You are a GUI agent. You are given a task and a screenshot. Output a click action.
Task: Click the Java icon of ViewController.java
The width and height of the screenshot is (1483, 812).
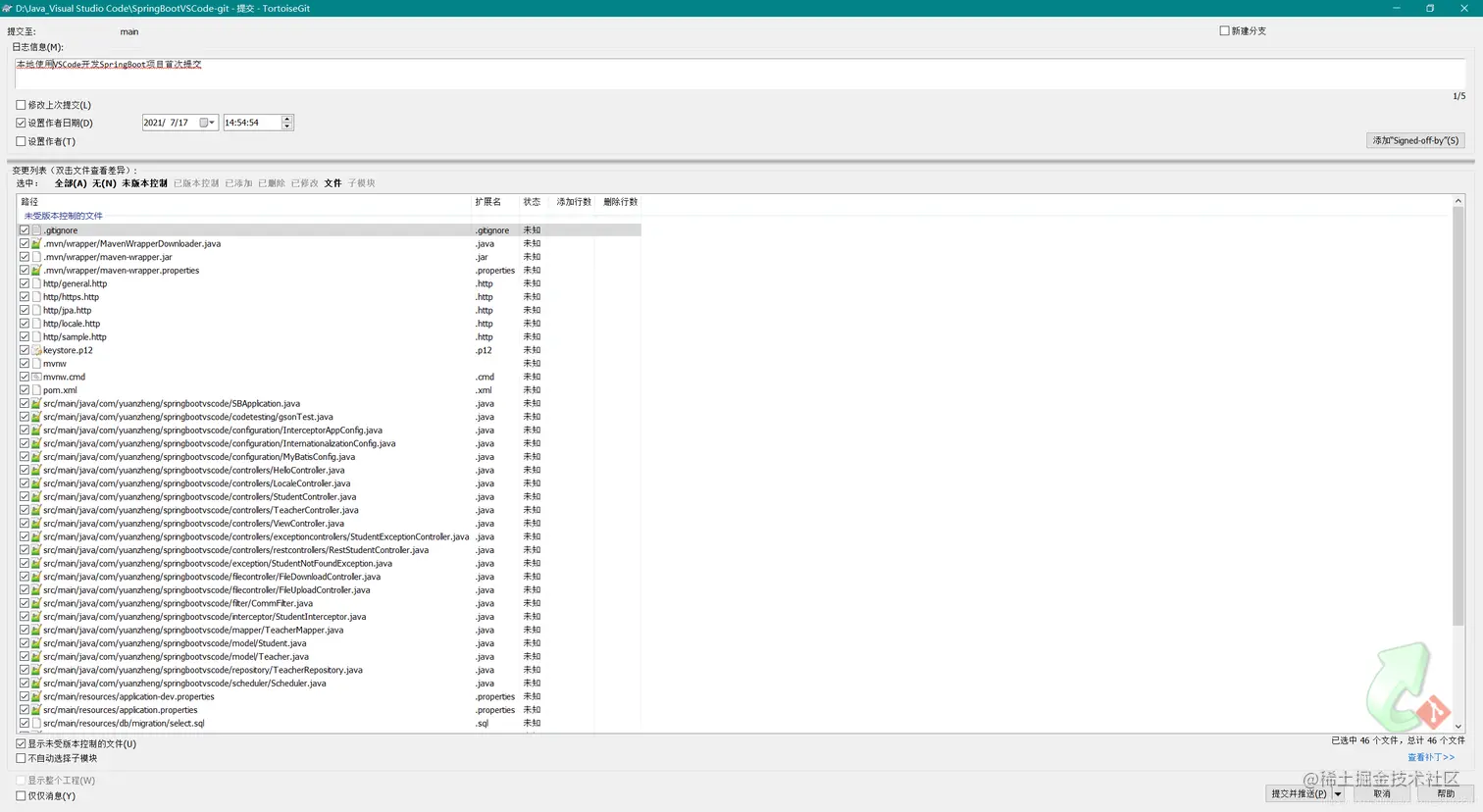tap(36, 524)
